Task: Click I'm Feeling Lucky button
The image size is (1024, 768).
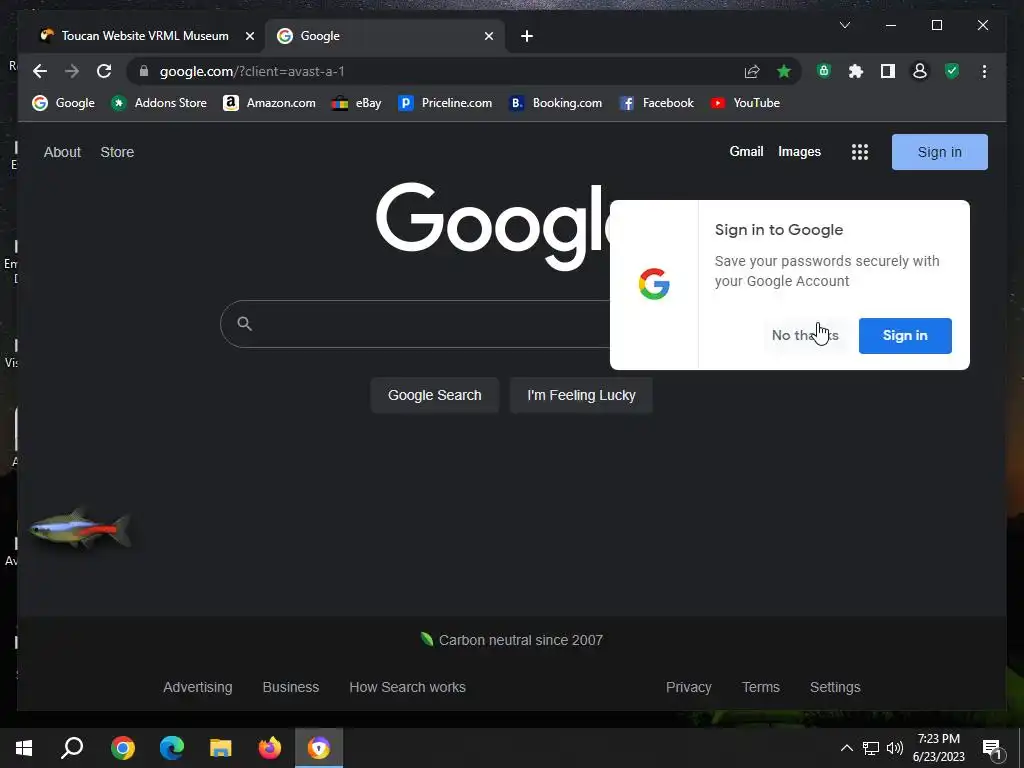Action: (x=581, y=395)
